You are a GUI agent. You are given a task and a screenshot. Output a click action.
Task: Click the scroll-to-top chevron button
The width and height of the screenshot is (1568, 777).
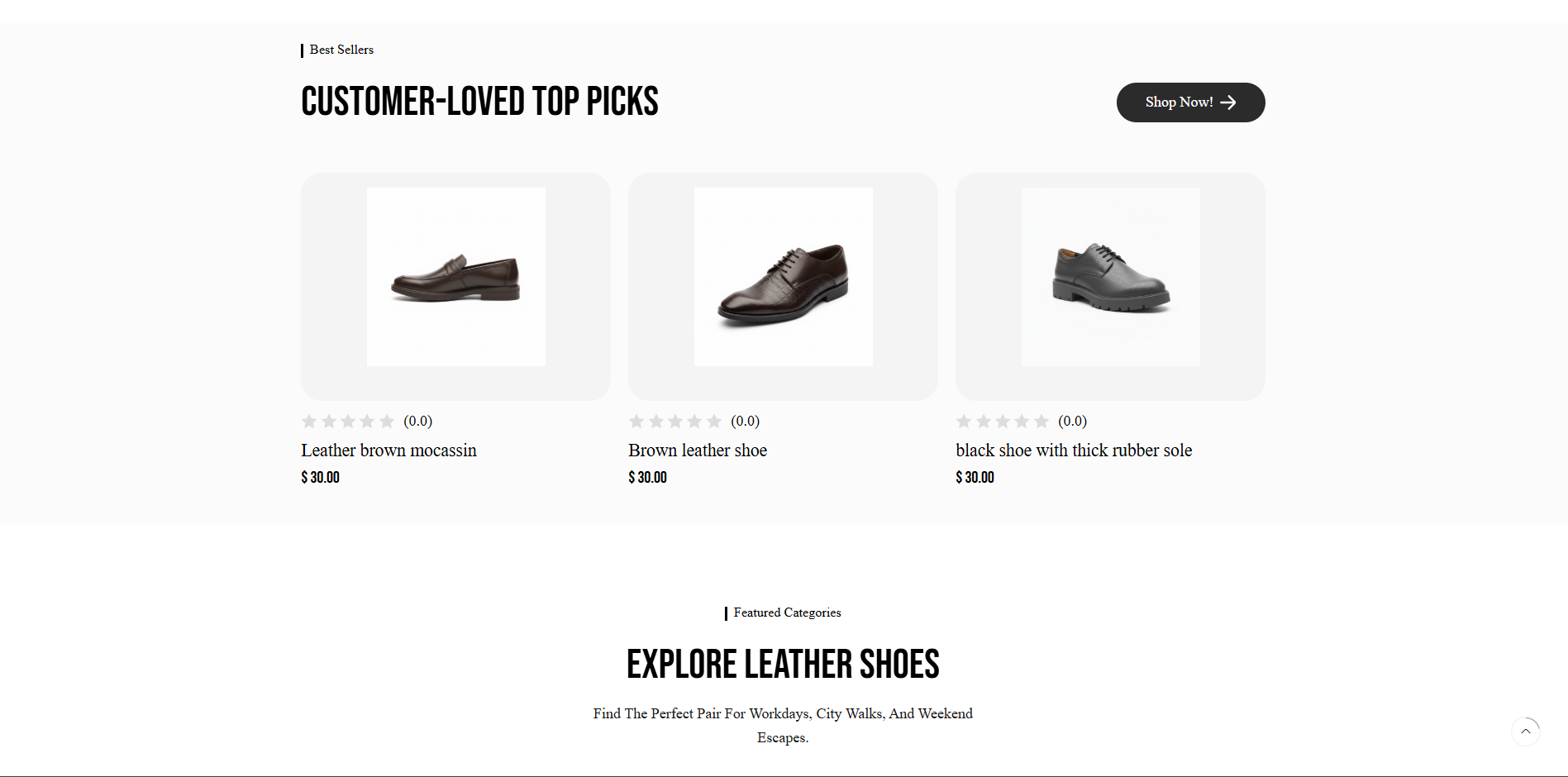1525,732
